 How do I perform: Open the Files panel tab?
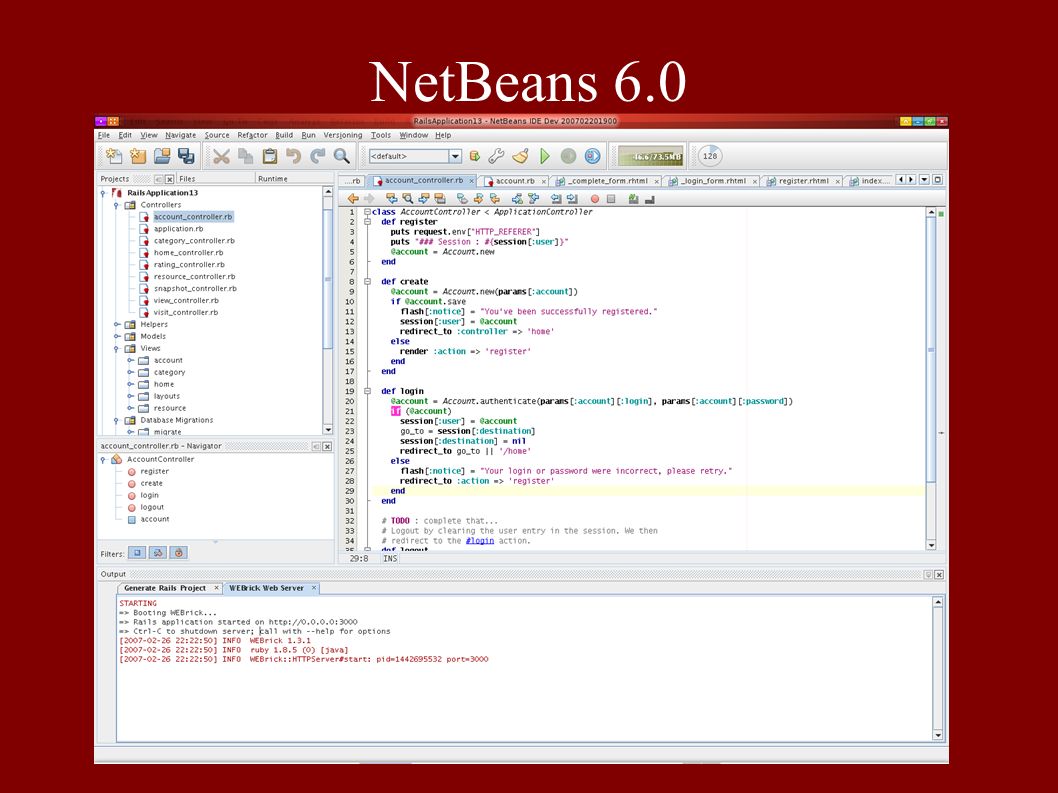click(187, 179)
